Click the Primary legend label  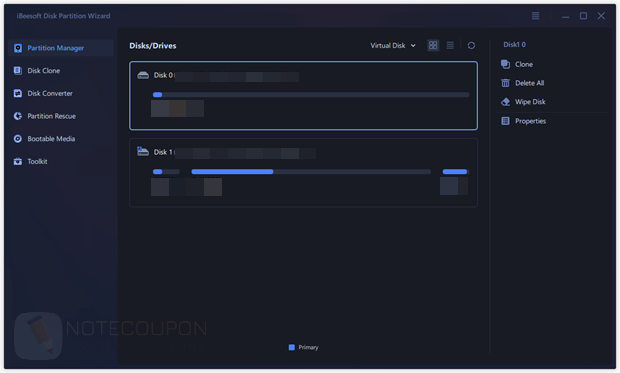308,347
